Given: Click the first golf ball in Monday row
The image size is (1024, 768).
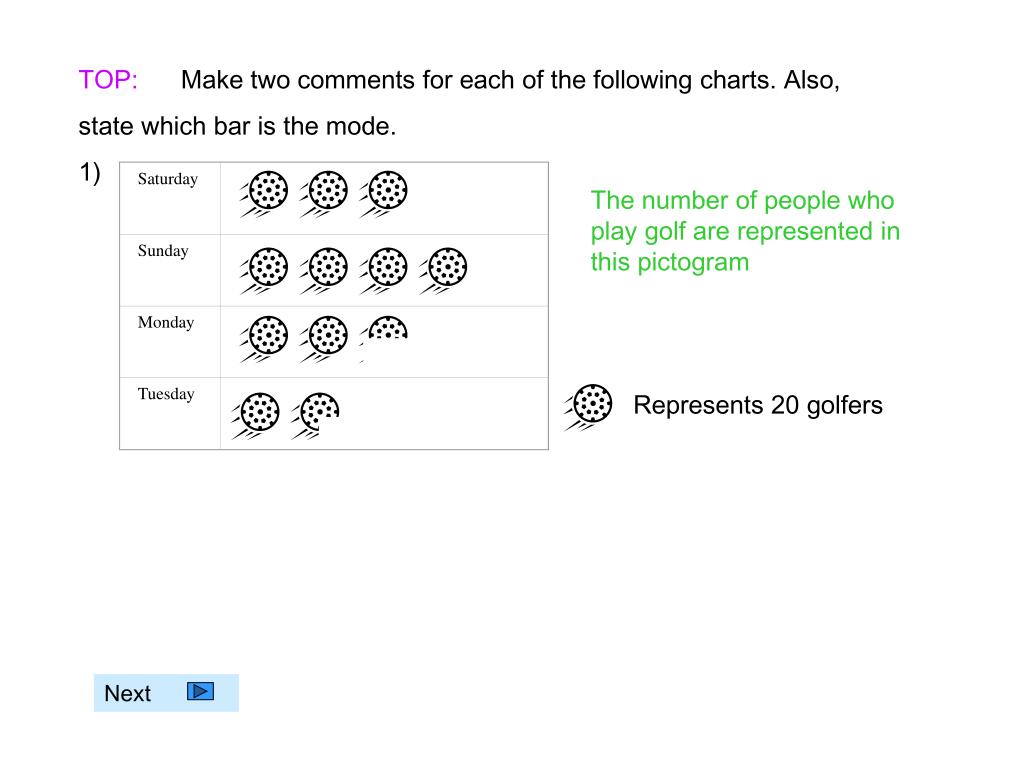Looking at the screenshot, I should [264, 338].
